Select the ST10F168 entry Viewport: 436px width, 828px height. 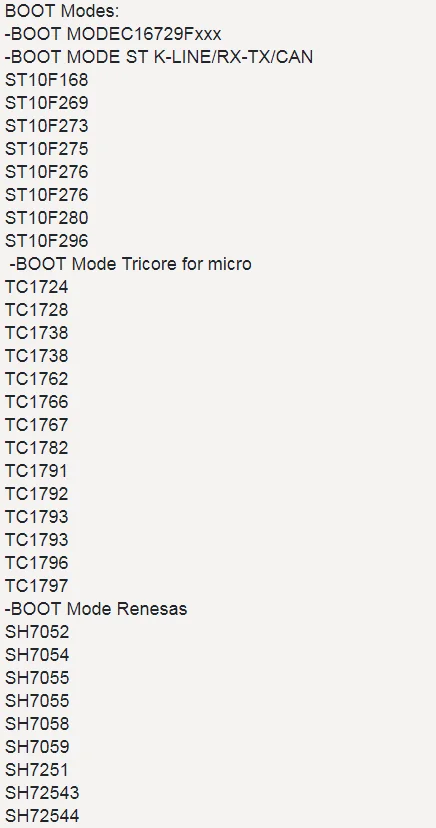click(46, 80)
